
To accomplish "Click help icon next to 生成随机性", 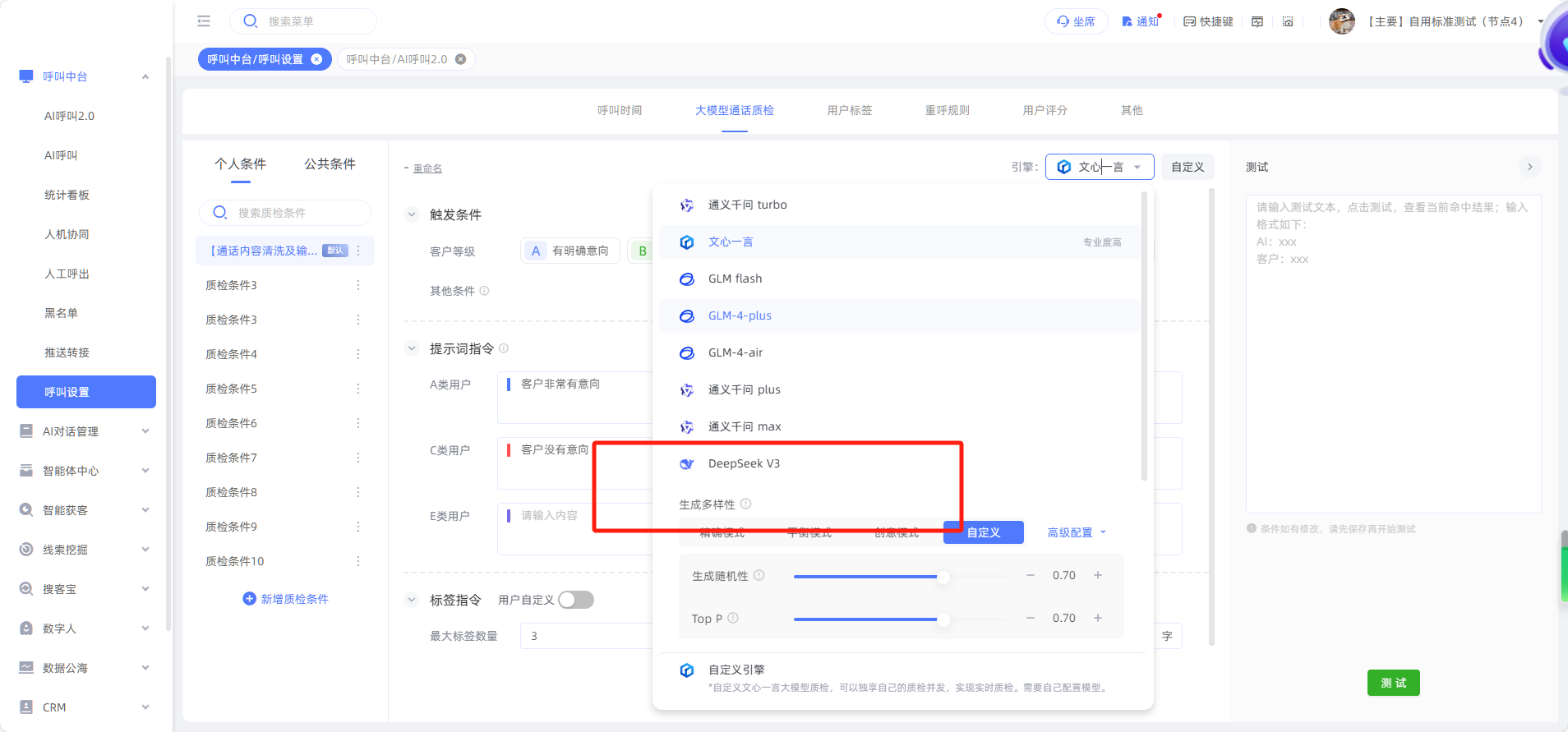I will click(x=759, y=575).
